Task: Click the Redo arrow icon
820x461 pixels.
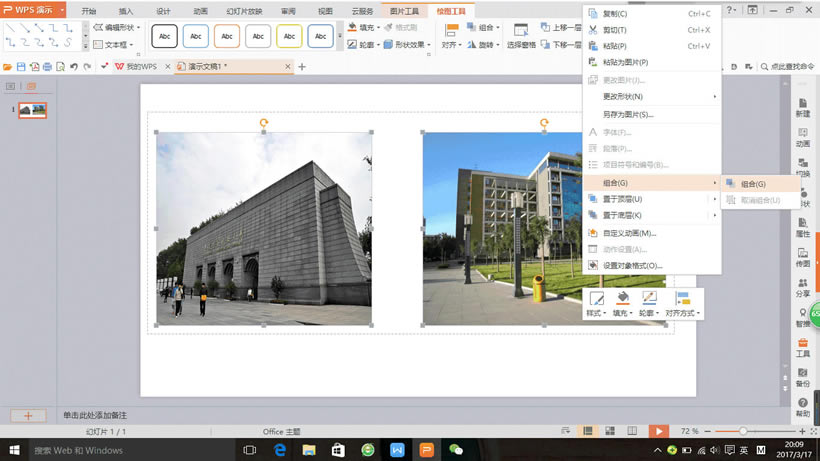Action: (87, 67)
